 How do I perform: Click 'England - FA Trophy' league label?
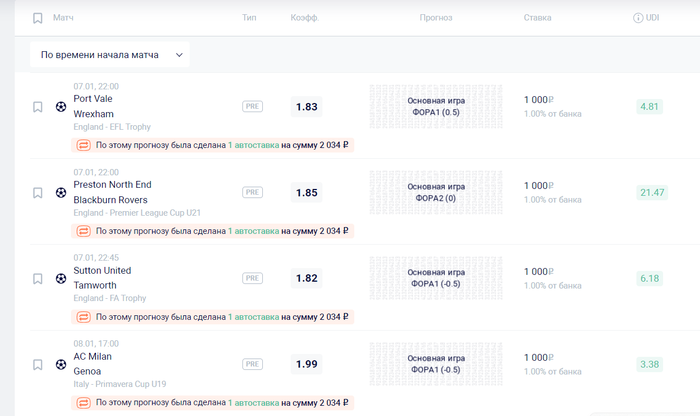tap(110, 298)
